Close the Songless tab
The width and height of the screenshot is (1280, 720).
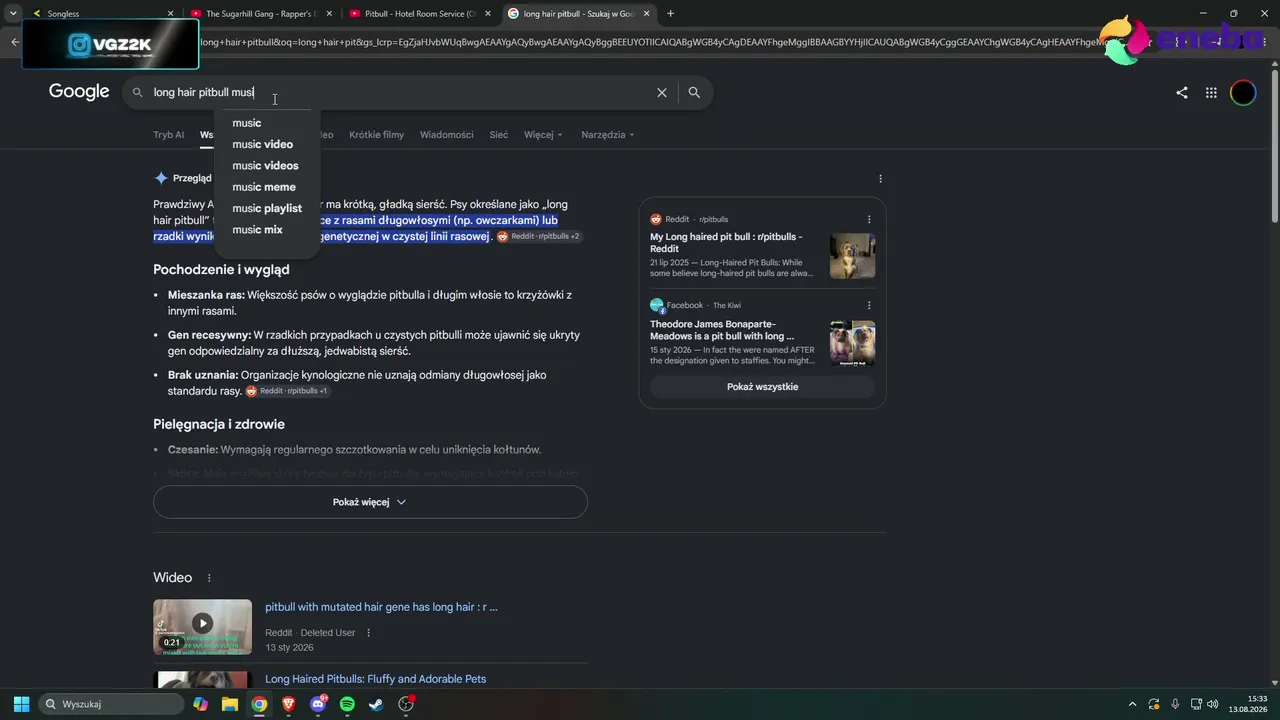point(170,14)
